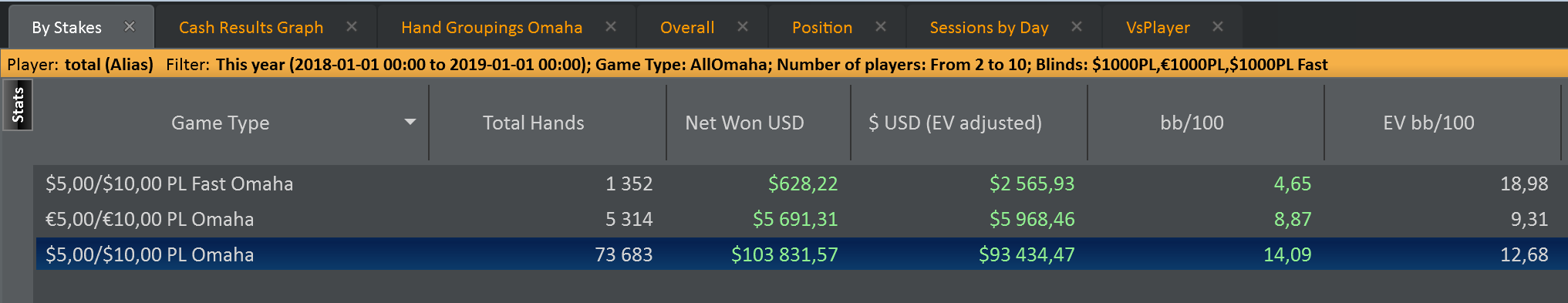The height and width of the screenshot is (303, 1568).
Task: Open the Hand Groupings Omaha tab
Action: 491,28
